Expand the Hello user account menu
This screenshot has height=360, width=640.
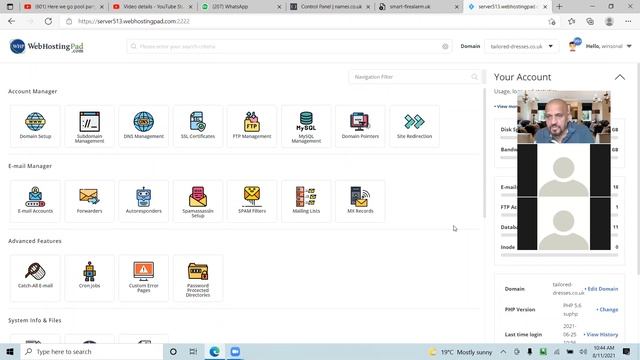(x=608, y=46)
